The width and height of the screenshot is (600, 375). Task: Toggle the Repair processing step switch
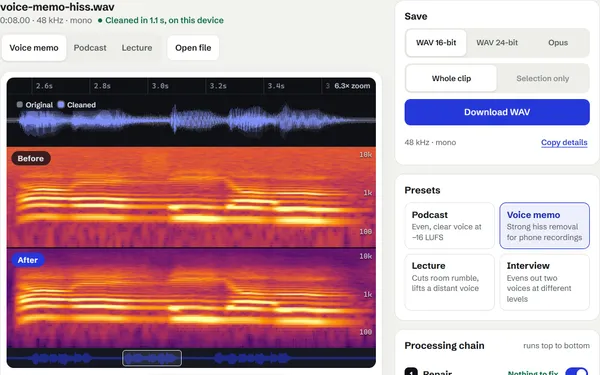(577, 372)
